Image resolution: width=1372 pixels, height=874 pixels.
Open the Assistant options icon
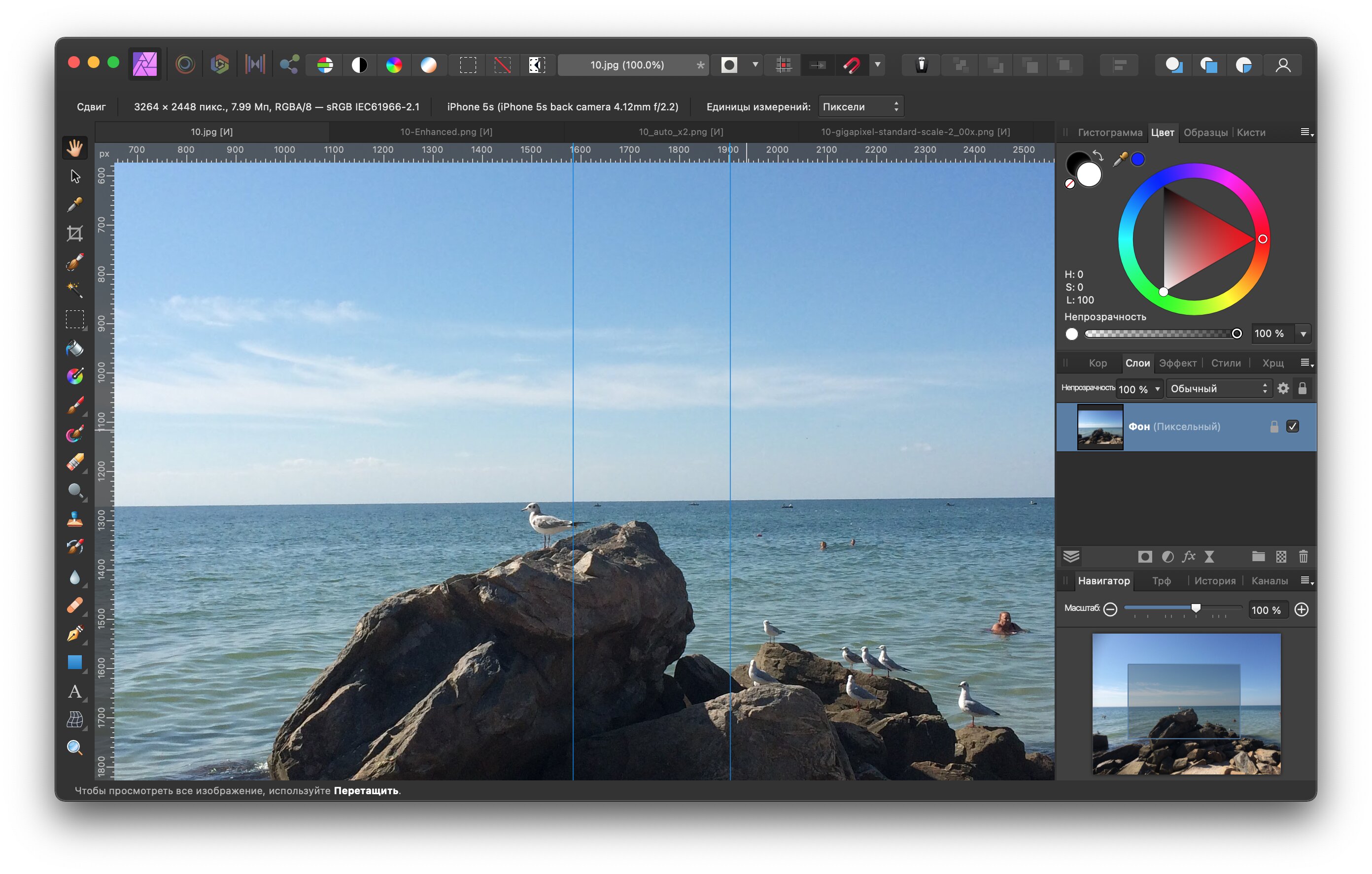[x=921, y=65]
